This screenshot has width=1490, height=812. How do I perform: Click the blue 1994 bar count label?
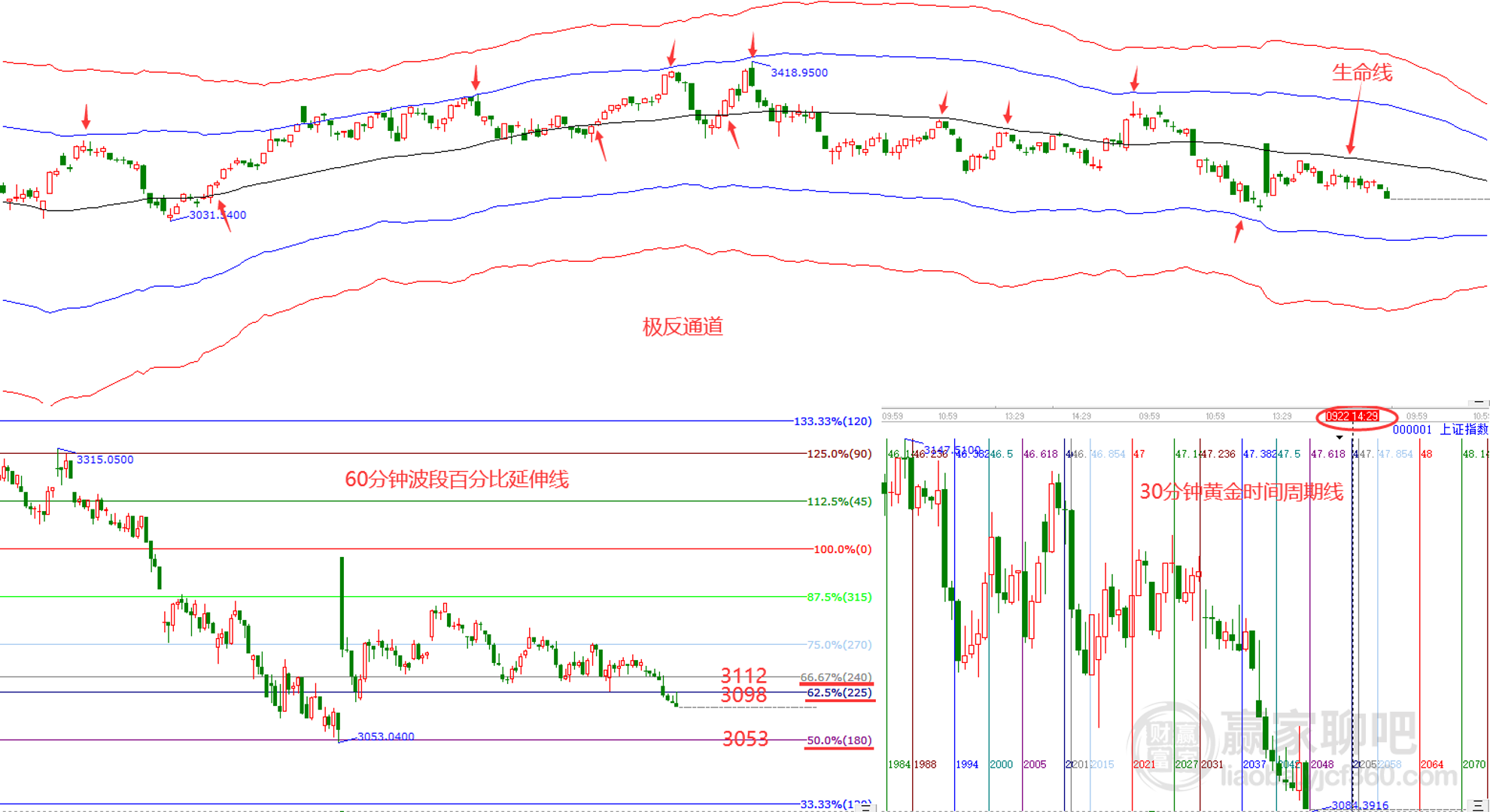[x=967, y=765]
